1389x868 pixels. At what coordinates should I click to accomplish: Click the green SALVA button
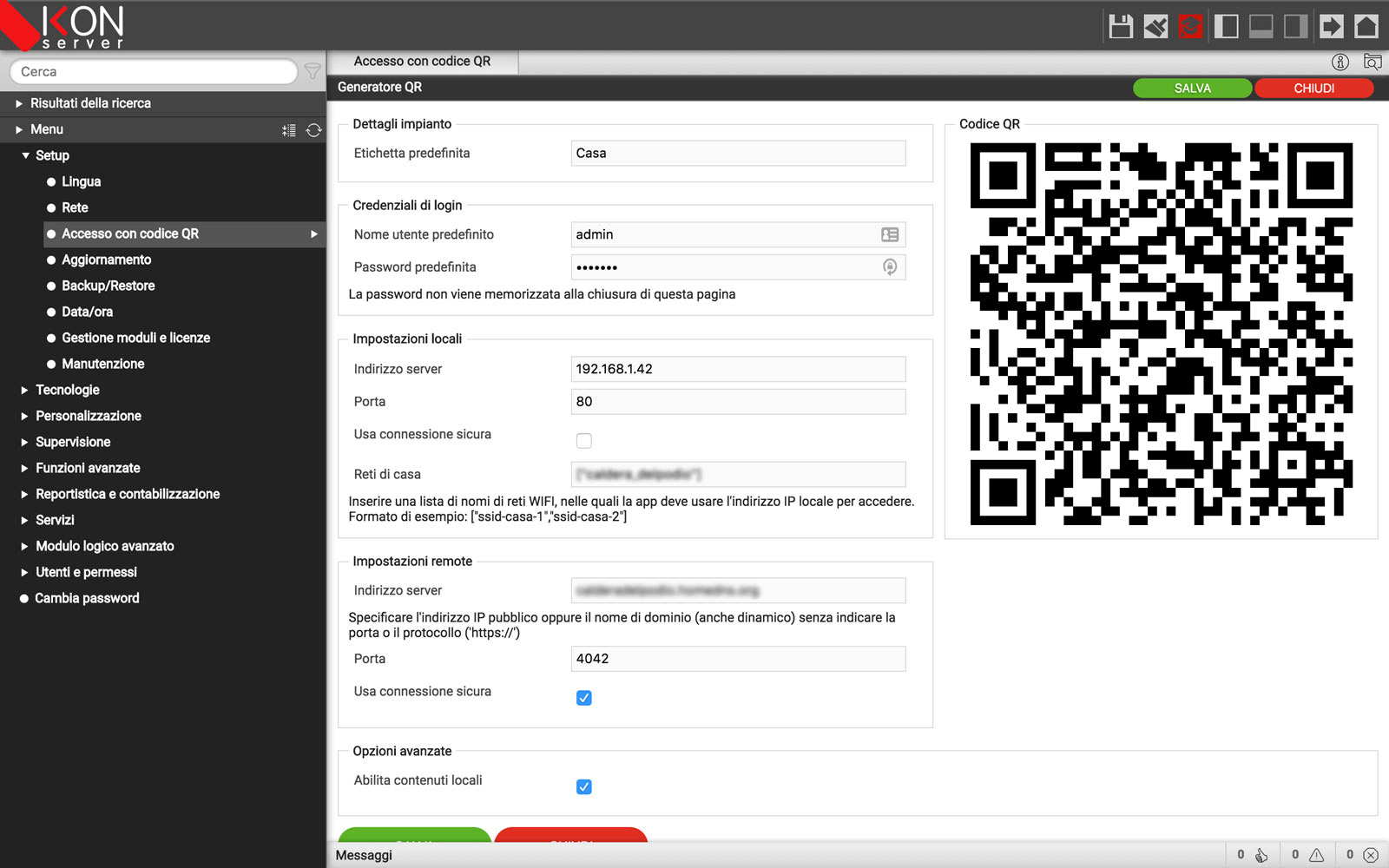pyautogui.click(x=1192, y=89)
